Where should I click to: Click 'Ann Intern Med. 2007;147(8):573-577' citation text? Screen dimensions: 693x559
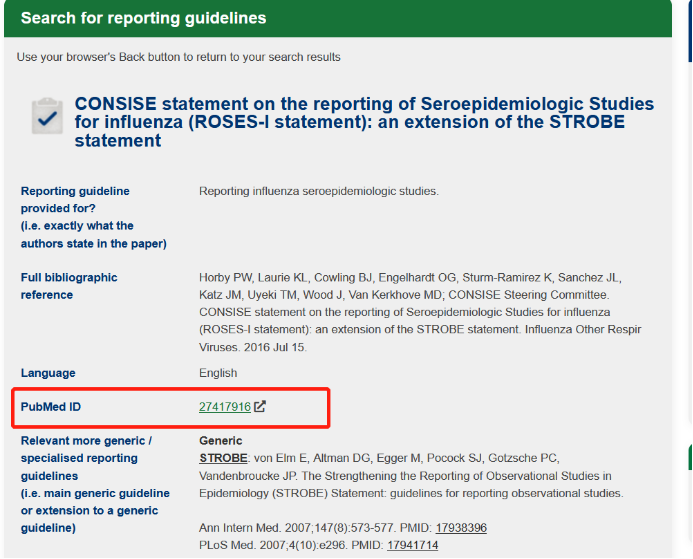[297, 528]
